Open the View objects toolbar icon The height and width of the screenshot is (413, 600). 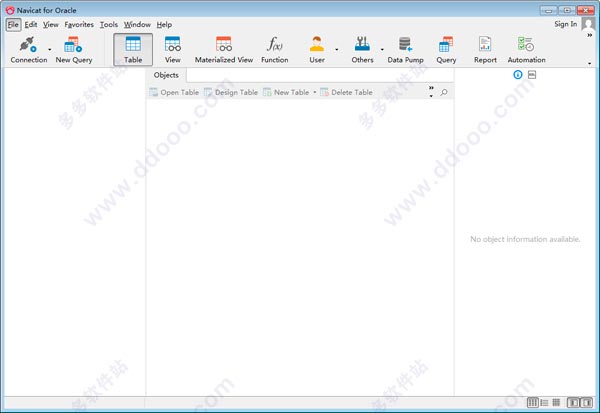click(x=173, y=50)
